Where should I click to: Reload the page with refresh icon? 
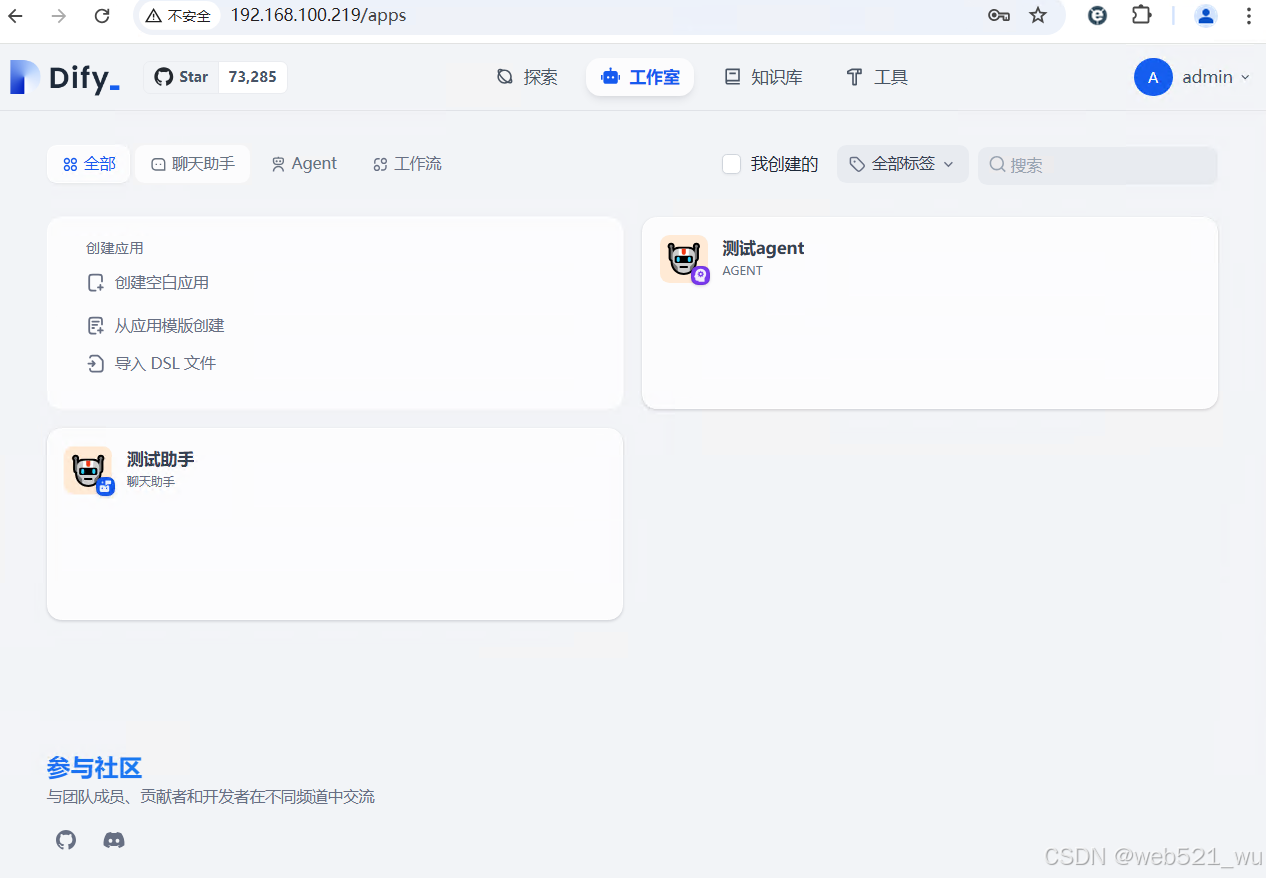pos(102,16)
